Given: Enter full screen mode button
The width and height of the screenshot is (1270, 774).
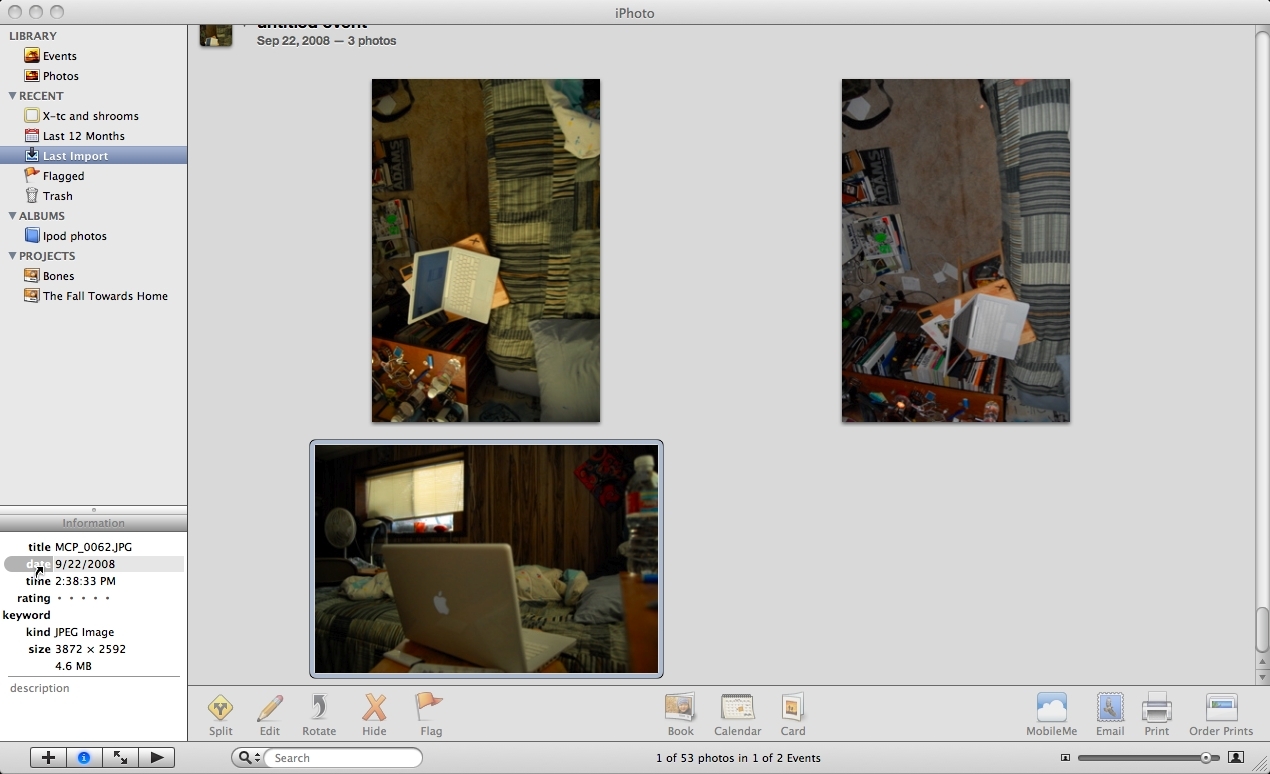Looking at the screenshot, I should pos(120,758).
